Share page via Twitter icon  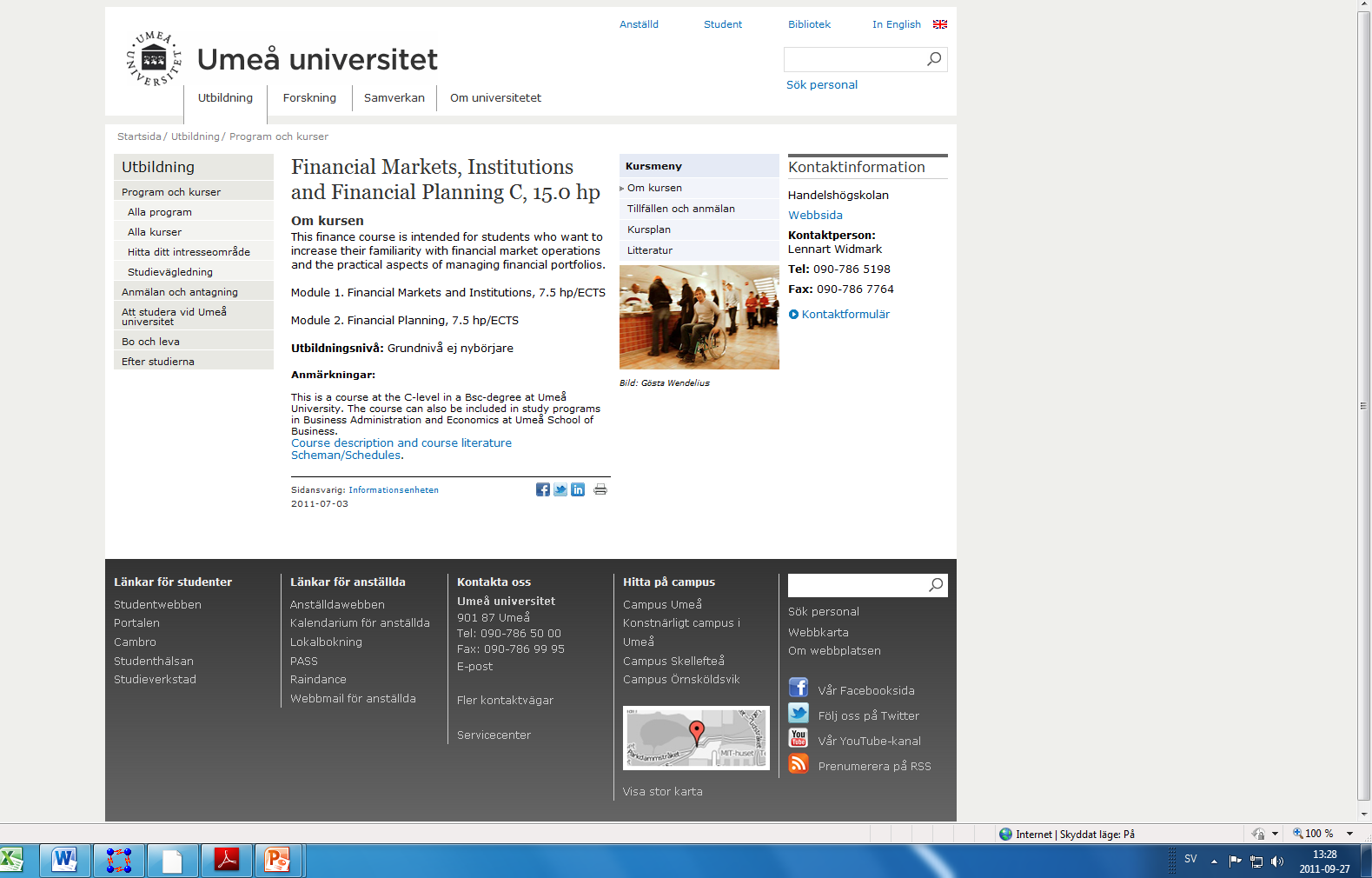coord(560,489)
